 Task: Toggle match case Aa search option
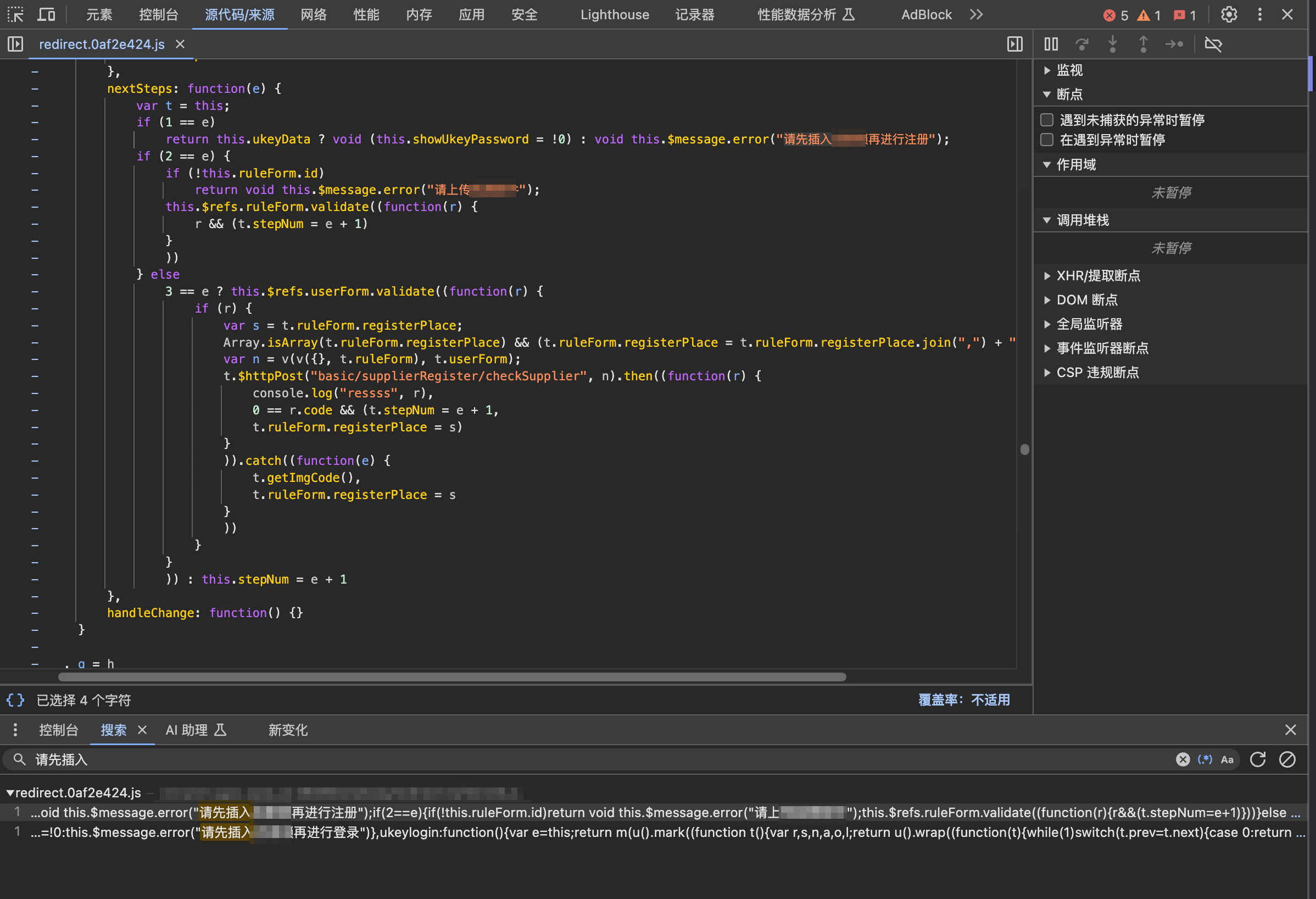tap(1227, 759)
